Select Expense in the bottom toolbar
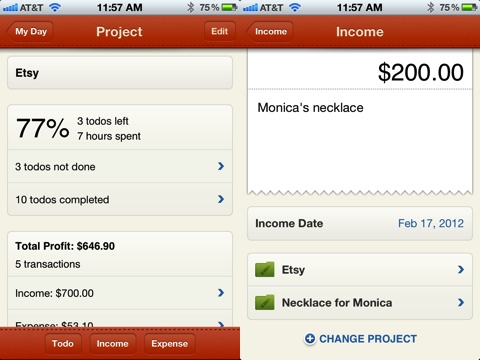The height and width of the screenshot is (360, 480). 170,343
